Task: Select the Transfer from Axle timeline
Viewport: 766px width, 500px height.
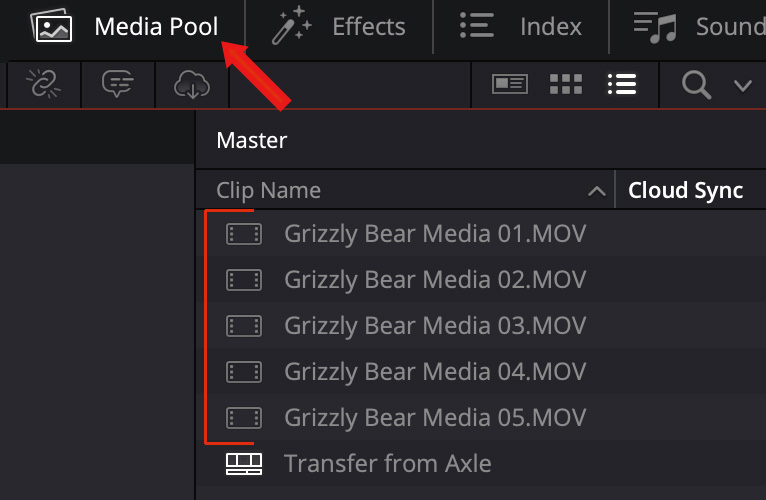Action: click(x=387, y=463)
